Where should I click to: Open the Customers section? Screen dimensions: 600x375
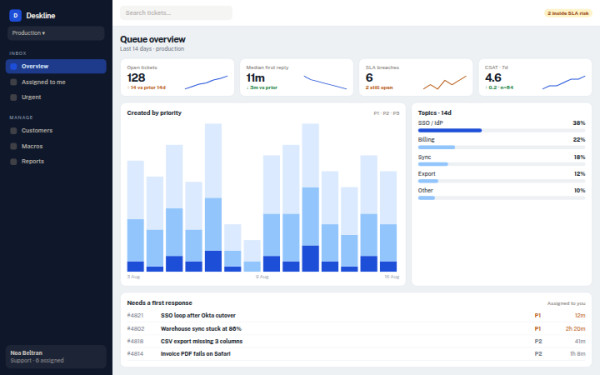pyautogui.click(x=56, y=130)
